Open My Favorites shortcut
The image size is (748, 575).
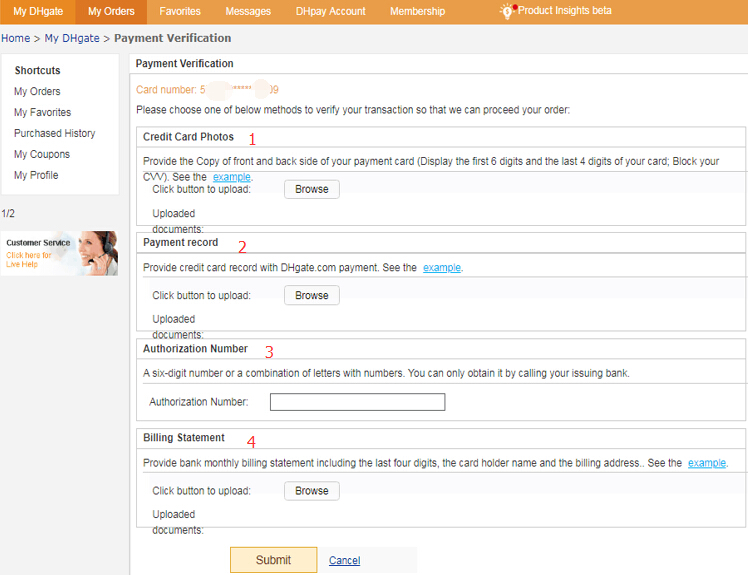(x=42, y=112)
